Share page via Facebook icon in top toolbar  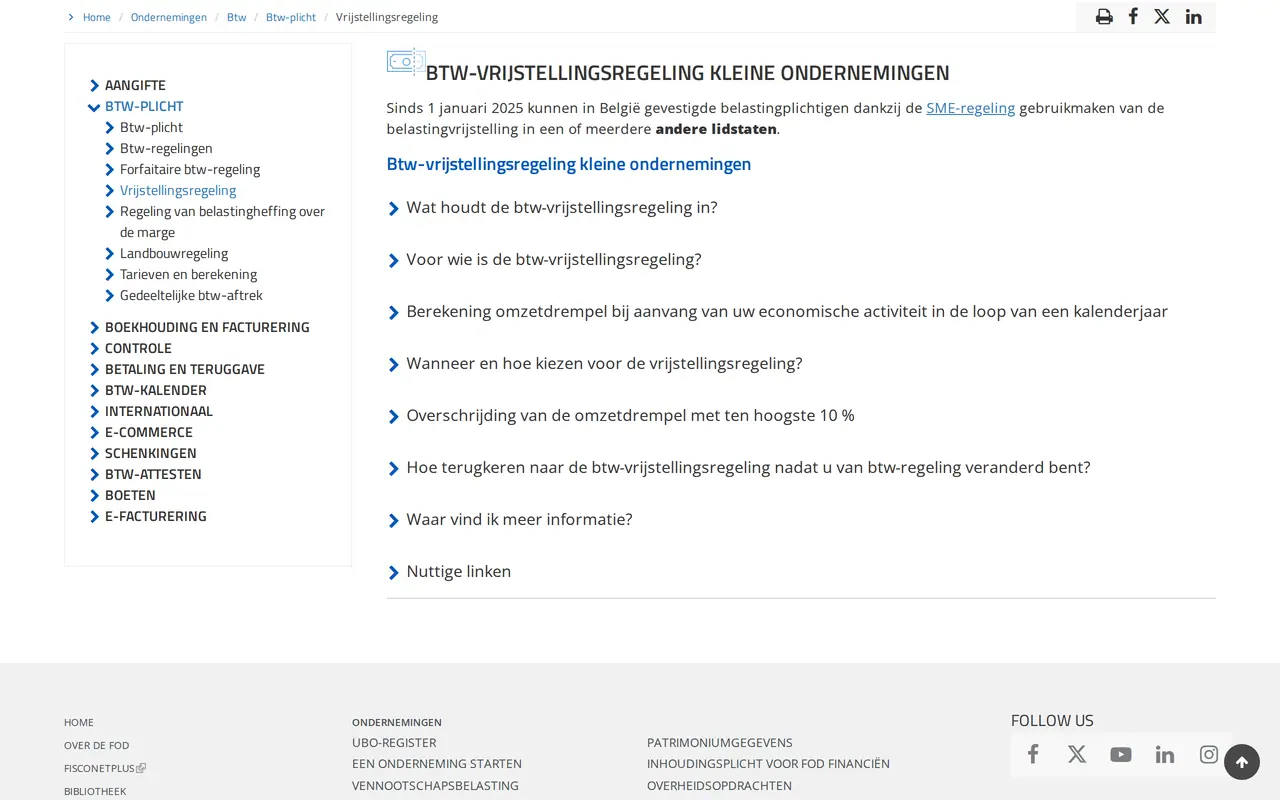(x=1133, y=16)
